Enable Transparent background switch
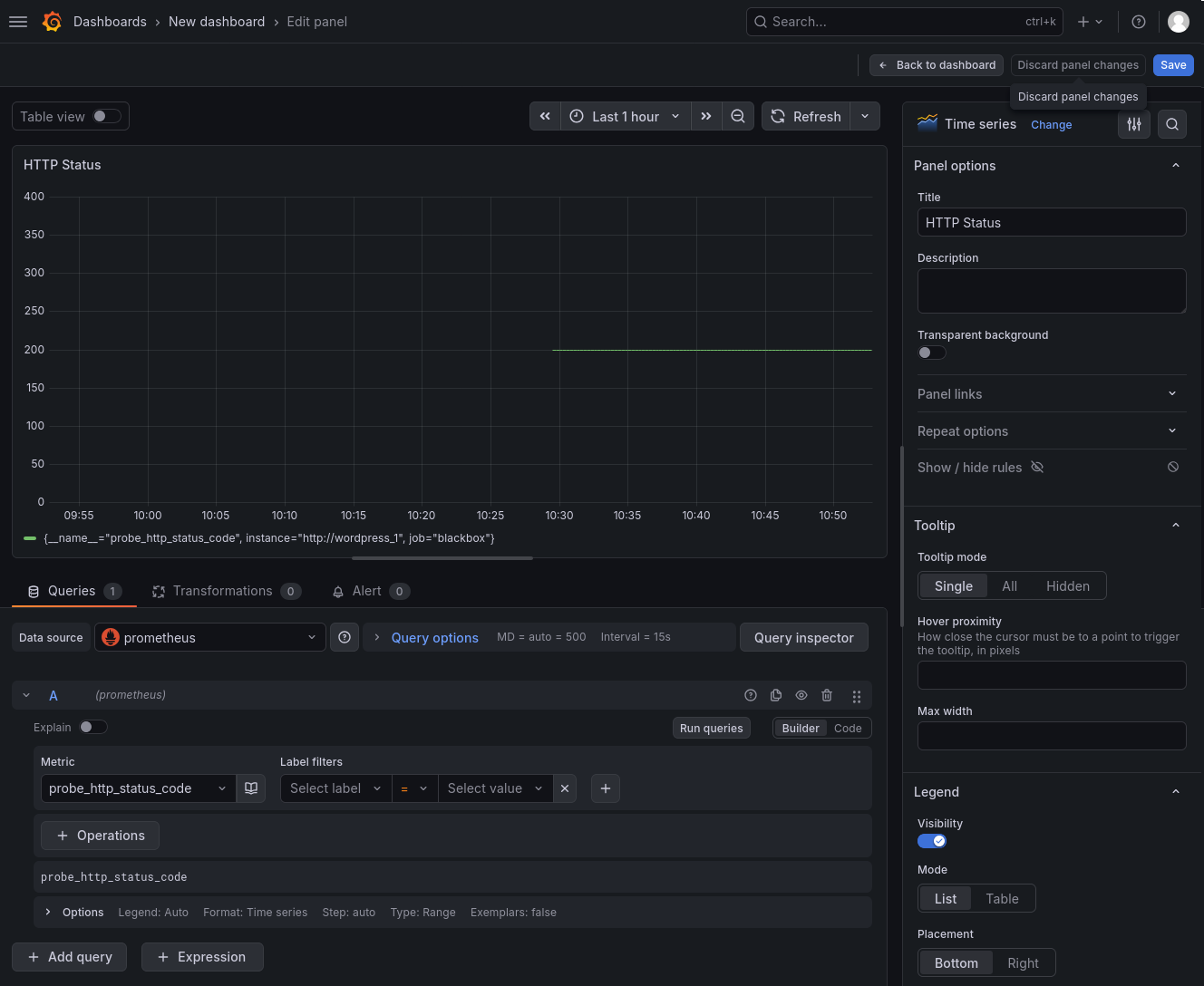 point(932,353)
